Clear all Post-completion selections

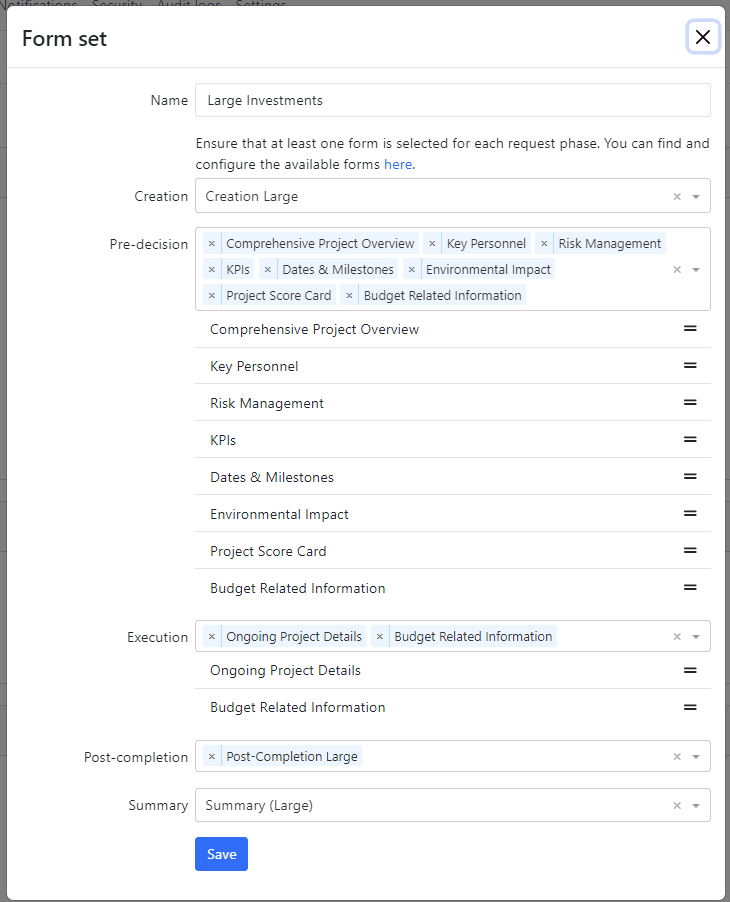677,756
